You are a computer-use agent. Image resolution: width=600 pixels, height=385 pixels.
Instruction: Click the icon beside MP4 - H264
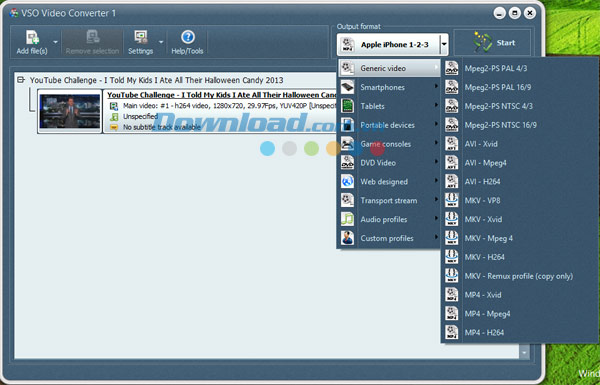pos(452,332)
